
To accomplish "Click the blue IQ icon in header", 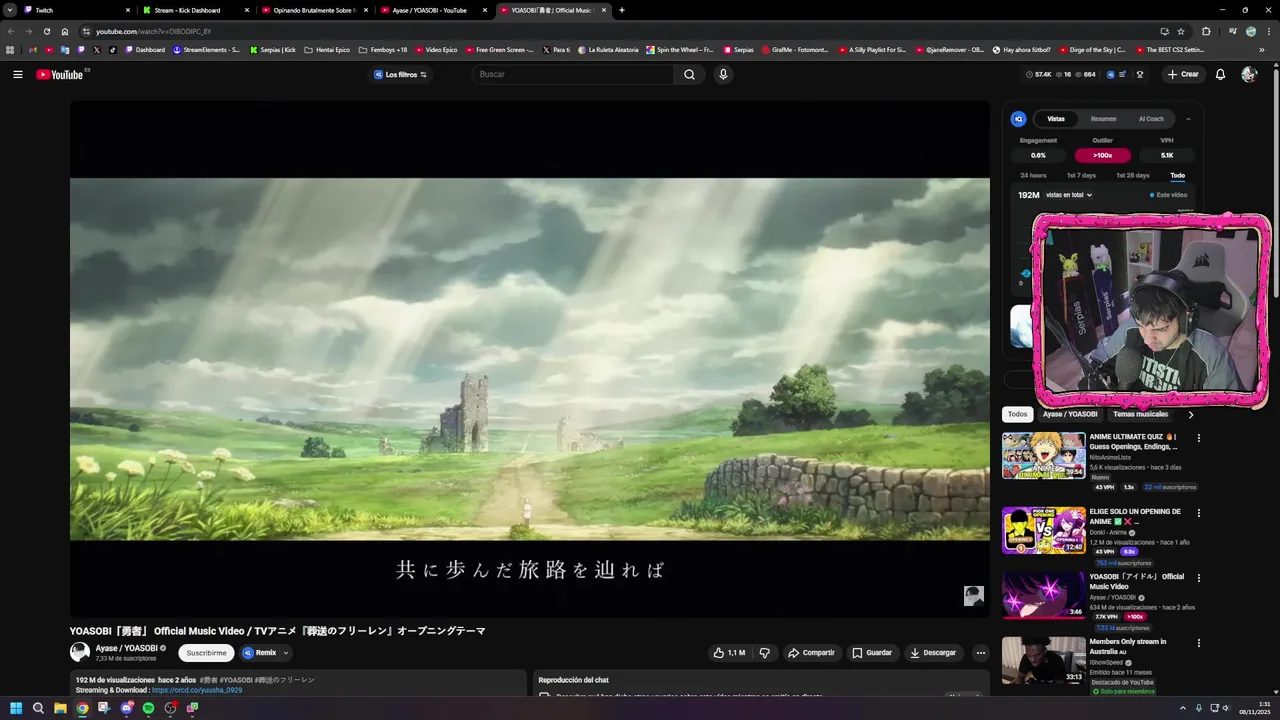I will pos(1108,74).
